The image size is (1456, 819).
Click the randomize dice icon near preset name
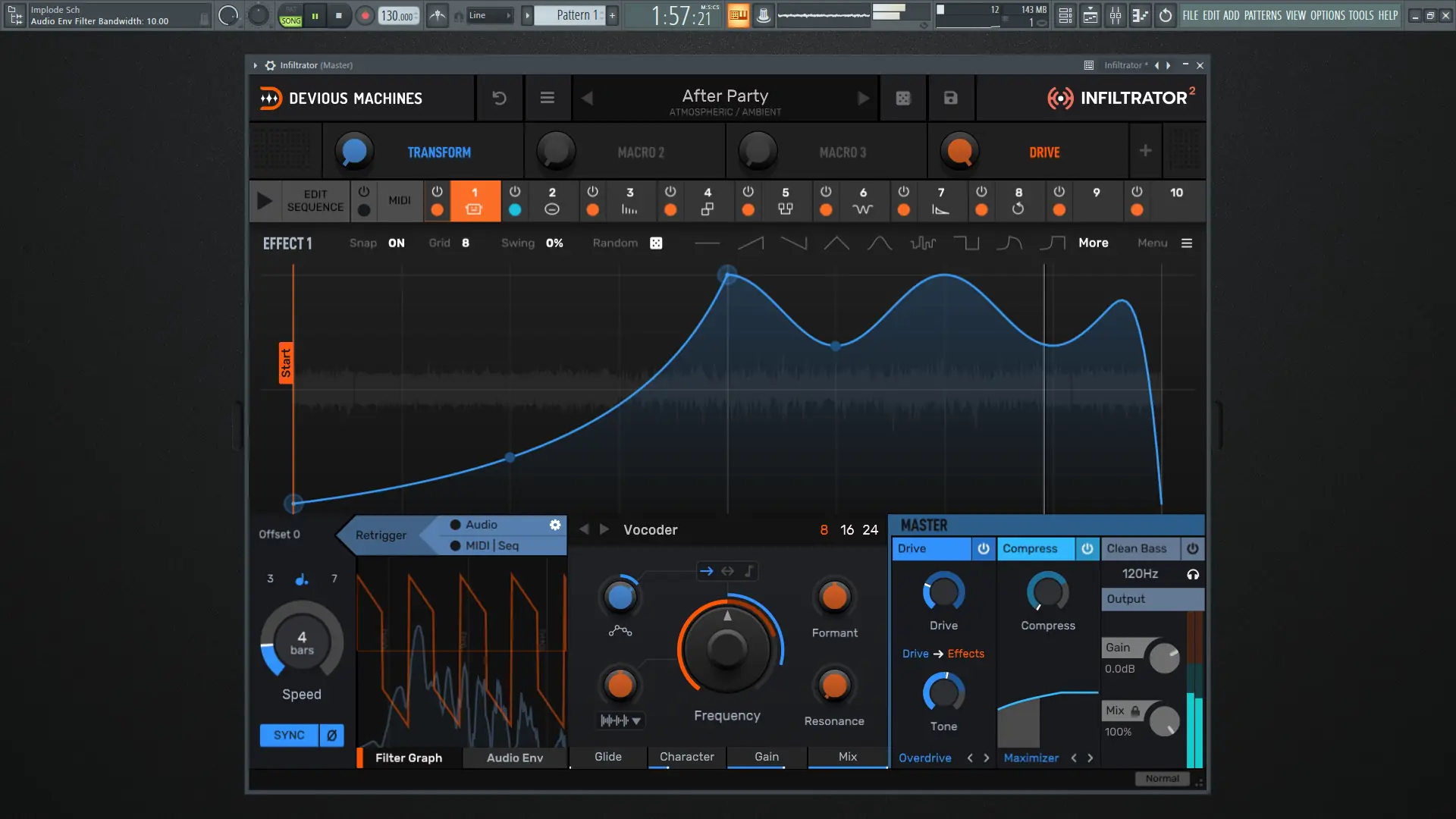pyautogui.click(x=902, y=98)
